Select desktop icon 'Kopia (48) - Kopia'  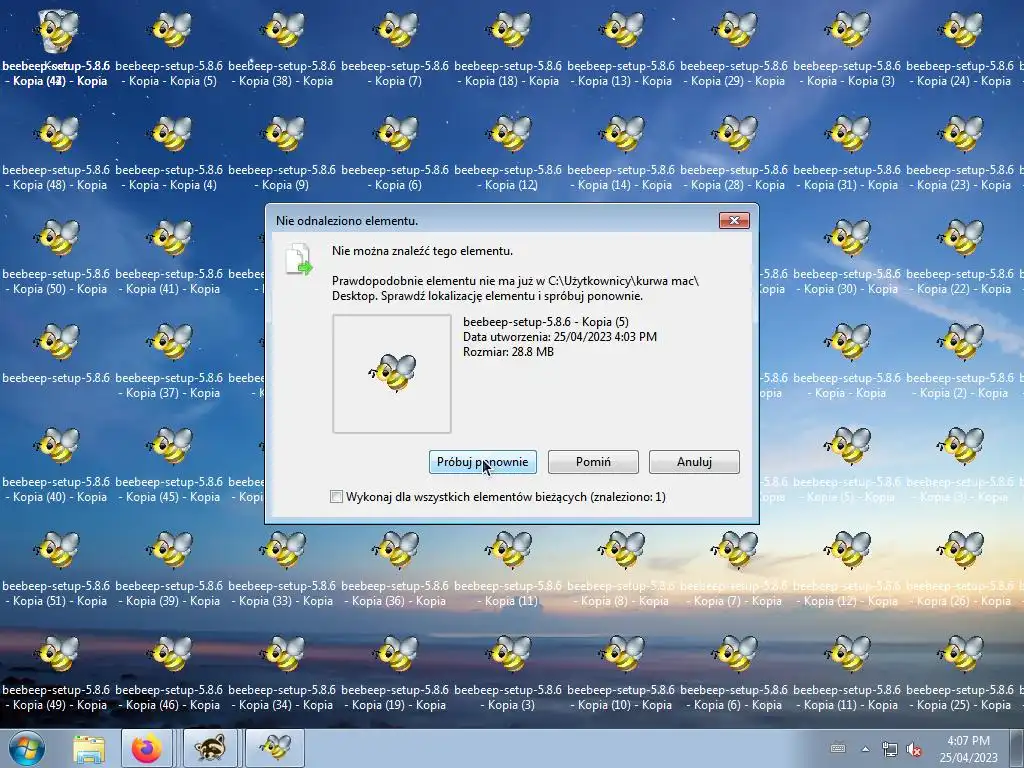click(x=56, y=155)
